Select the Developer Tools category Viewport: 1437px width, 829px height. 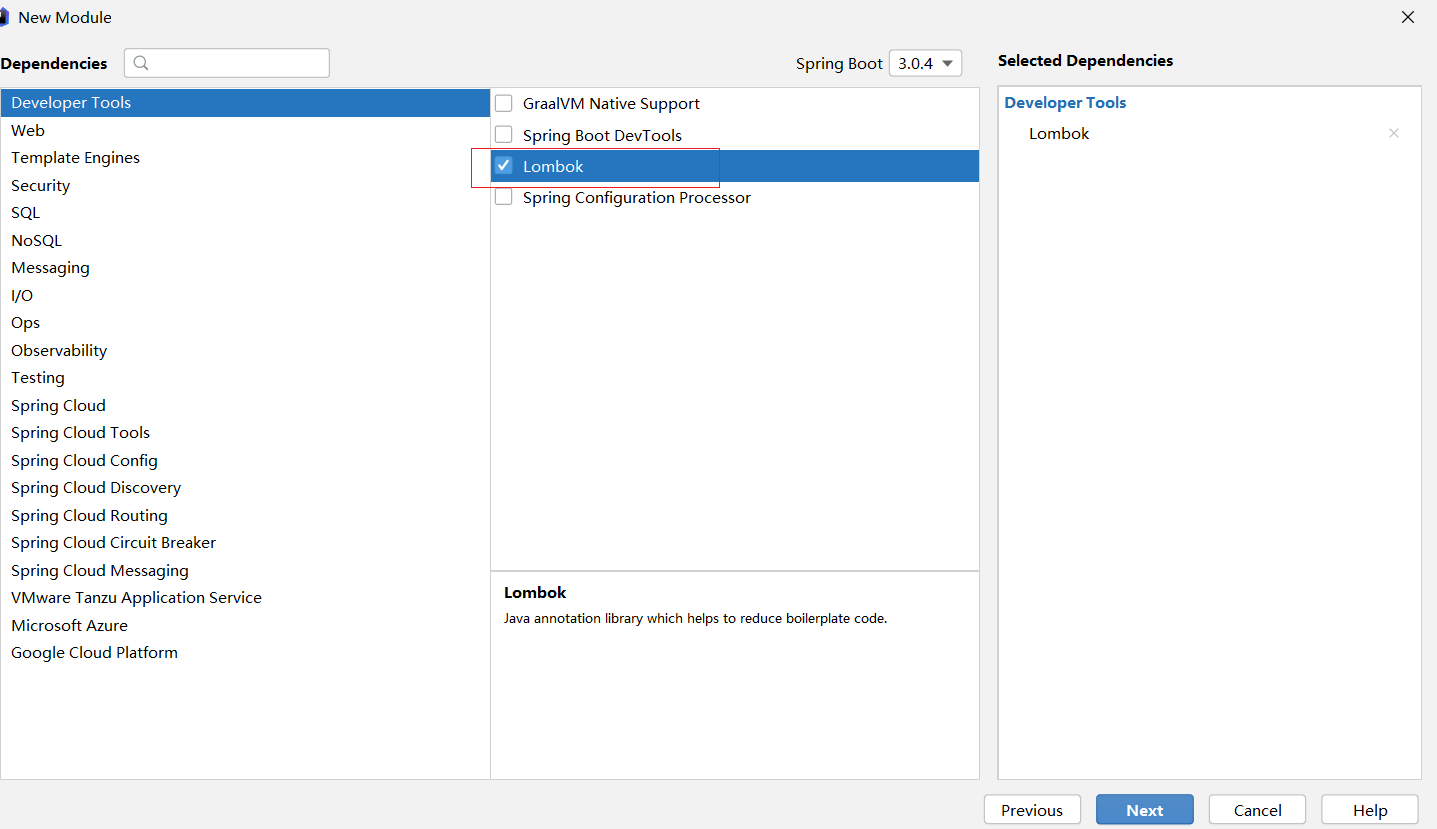[x=245, y=103]
